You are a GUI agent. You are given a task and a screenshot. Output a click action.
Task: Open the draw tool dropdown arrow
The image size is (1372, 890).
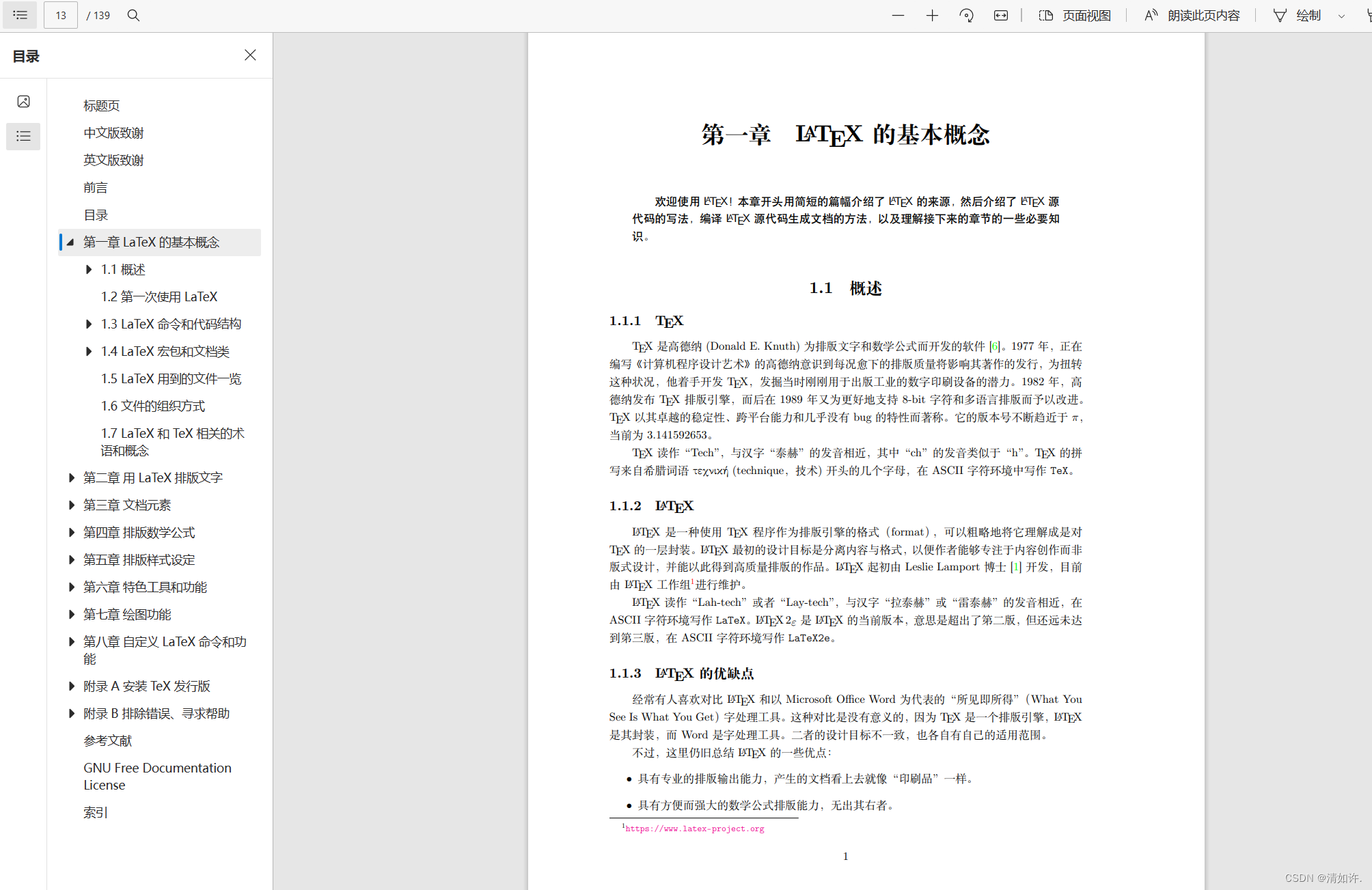pyautogui.click(x=1341, y=16)
